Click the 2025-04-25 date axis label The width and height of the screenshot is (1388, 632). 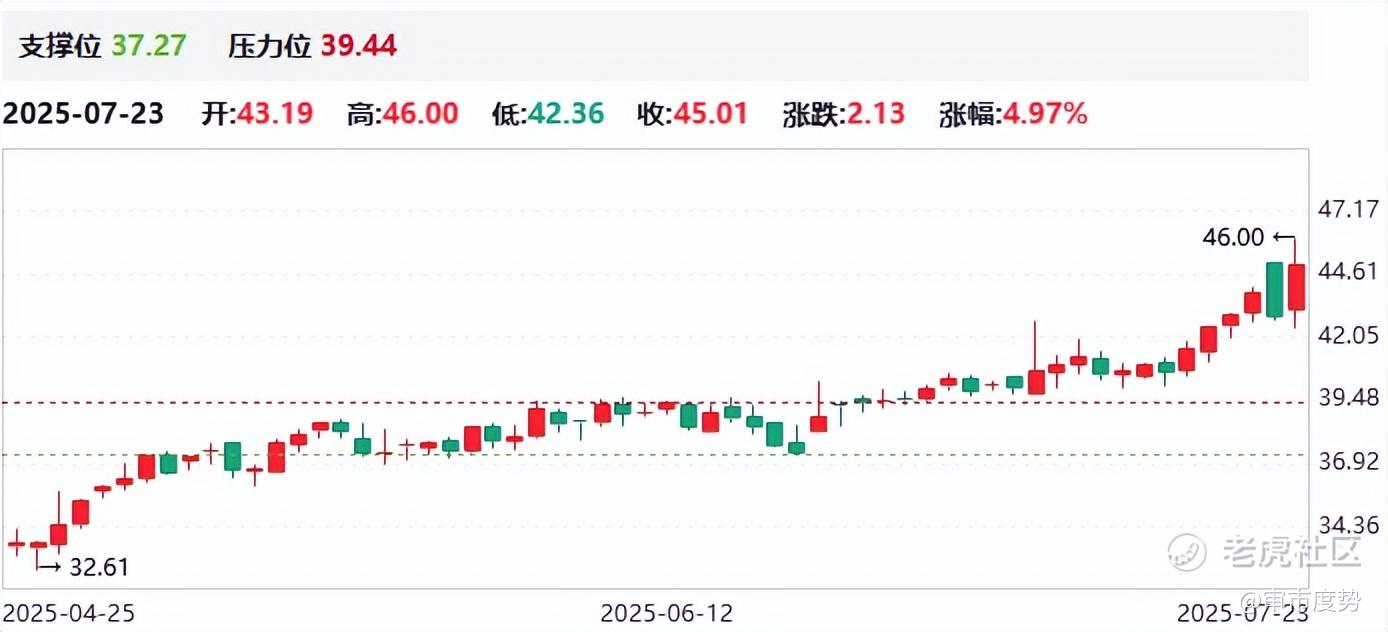[69, 612]
